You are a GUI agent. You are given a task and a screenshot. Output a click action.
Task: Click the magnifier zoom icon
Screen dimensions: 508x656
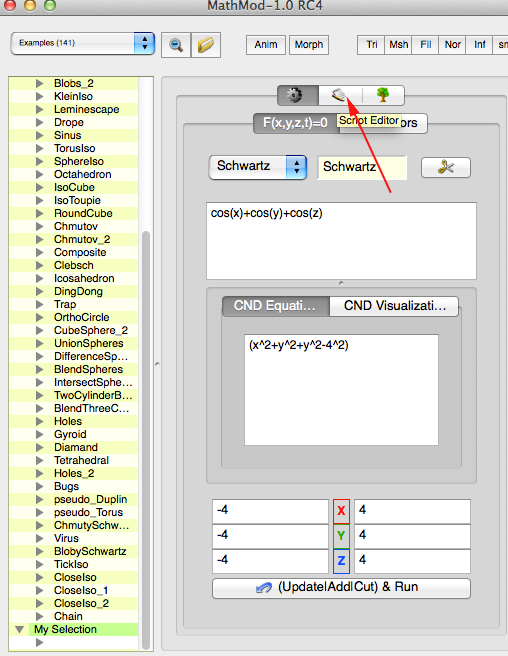tap(176, 45)
